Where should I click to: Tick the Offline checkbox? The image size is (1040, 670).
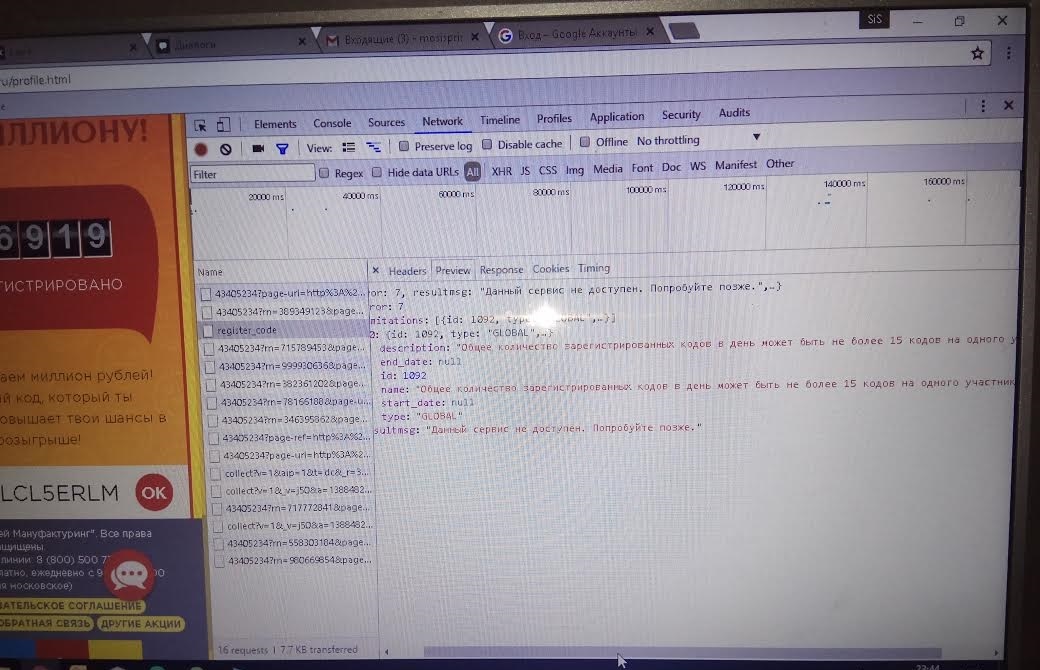[585, 142]
